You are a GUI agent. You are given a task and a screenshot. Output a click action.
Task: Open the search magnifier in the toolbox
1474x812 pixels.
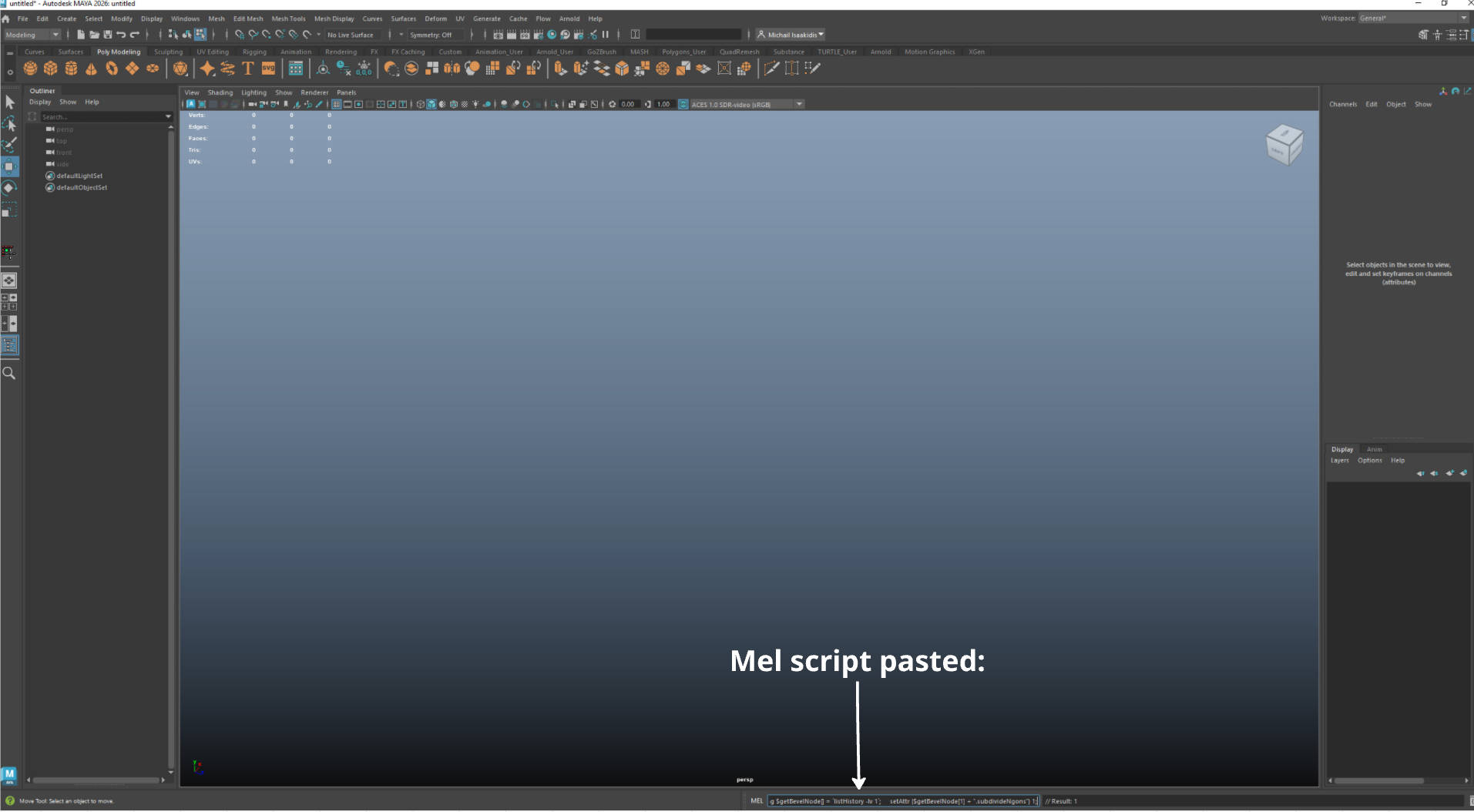coord(9,373)
